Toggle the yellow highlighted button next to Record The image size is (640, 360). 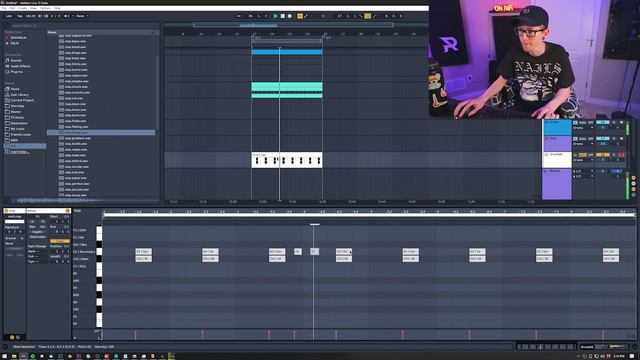[300, 16]
